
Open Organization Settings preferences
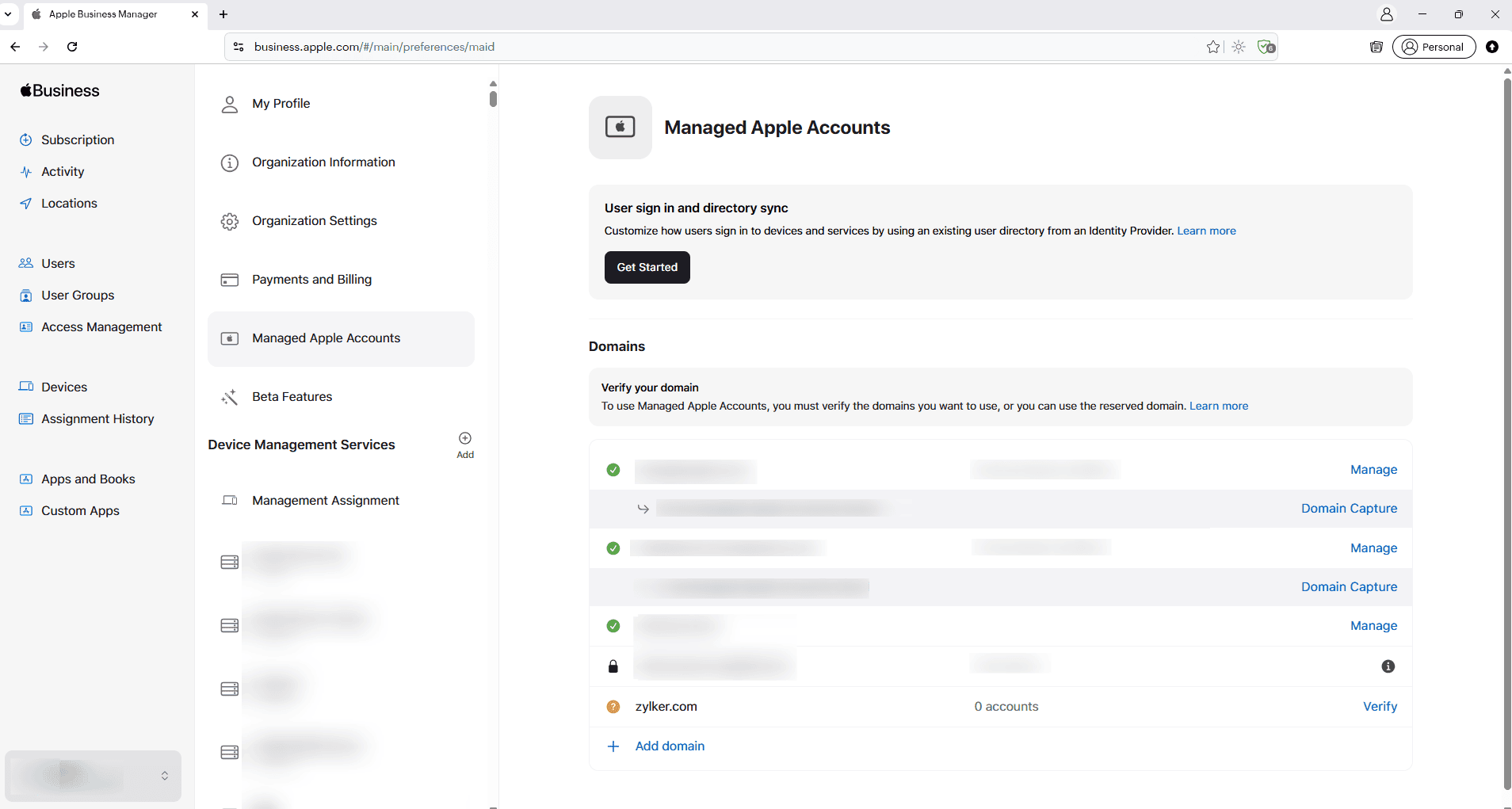tap(315, 221)
